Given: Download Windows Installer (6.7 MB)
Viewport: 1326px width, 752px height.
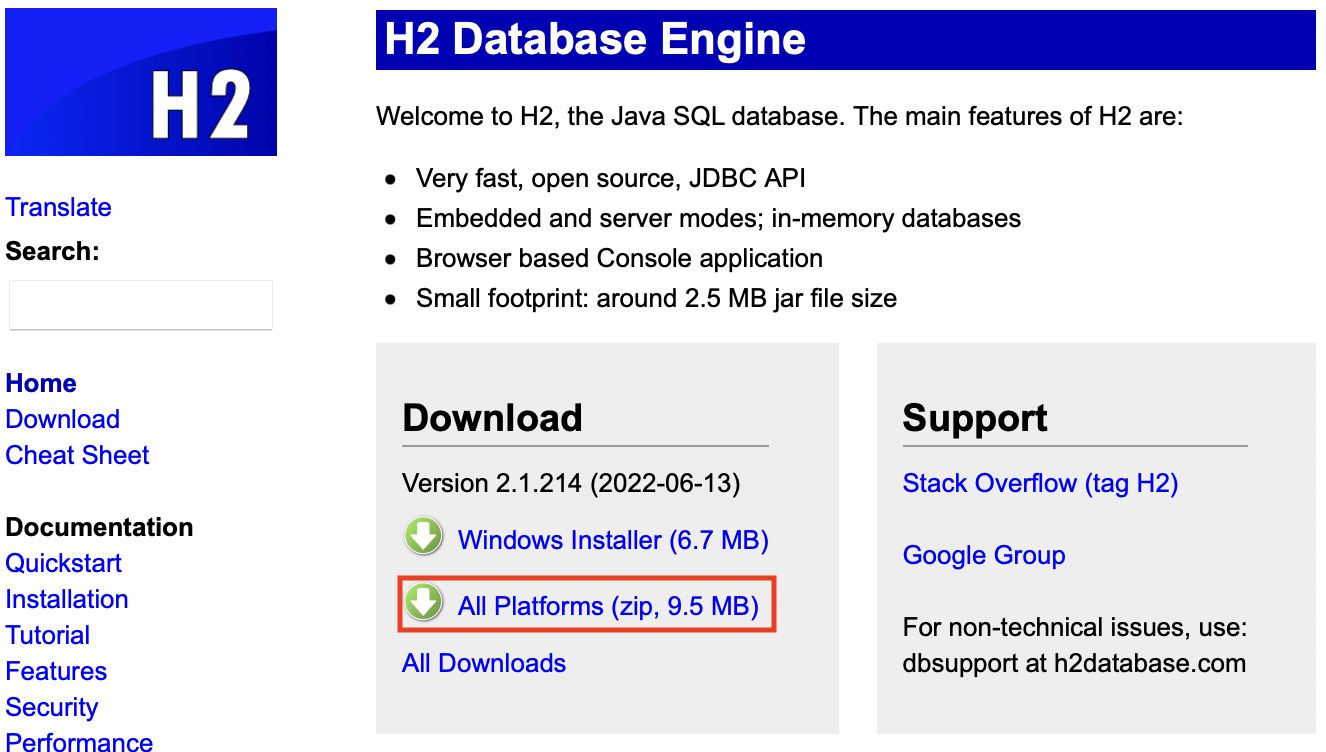Looking at the screenshot, I should [x=613, y=540].
